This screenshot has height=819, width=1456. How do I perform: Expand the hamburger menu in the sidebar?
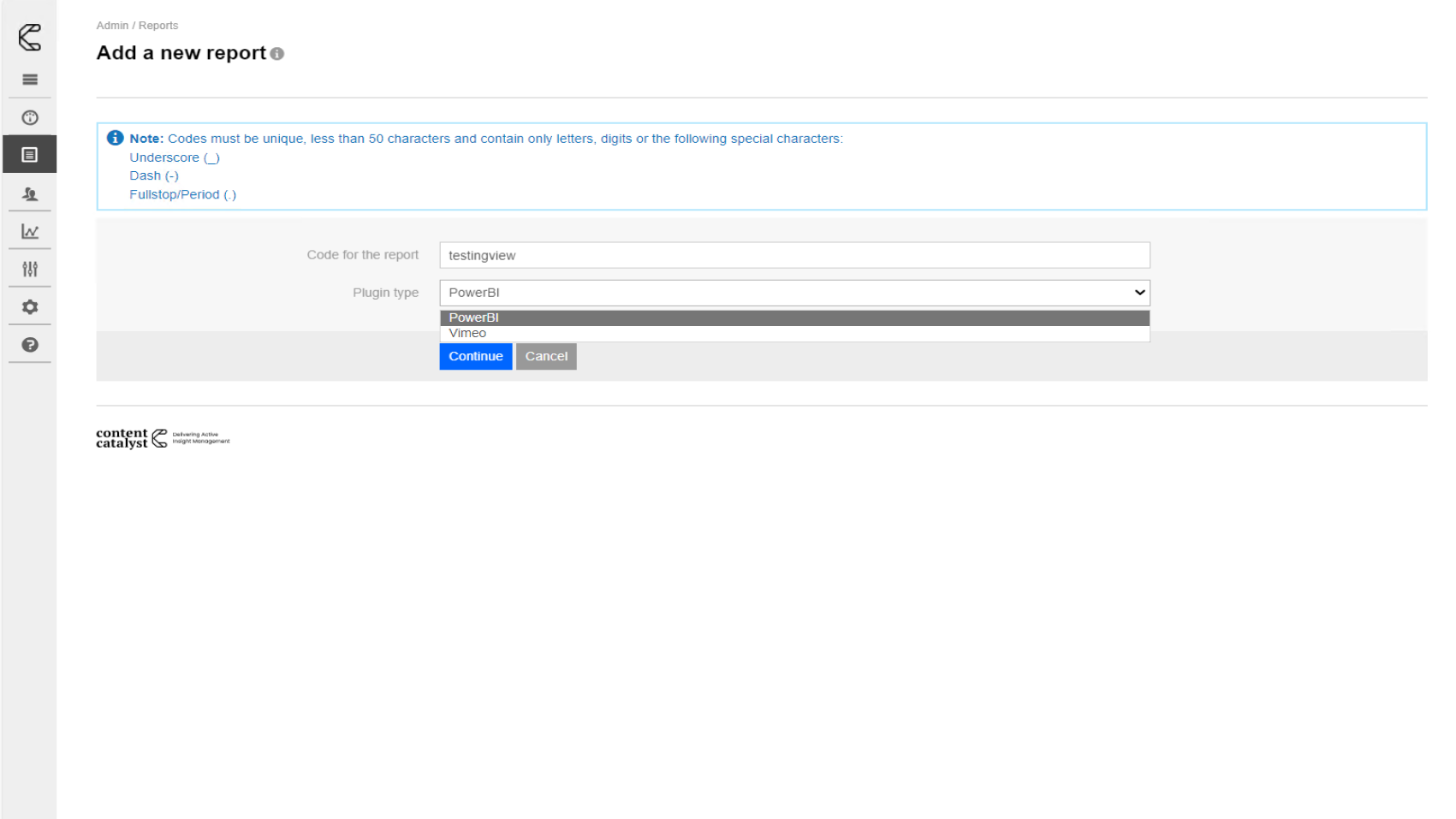tap(30, 80)
